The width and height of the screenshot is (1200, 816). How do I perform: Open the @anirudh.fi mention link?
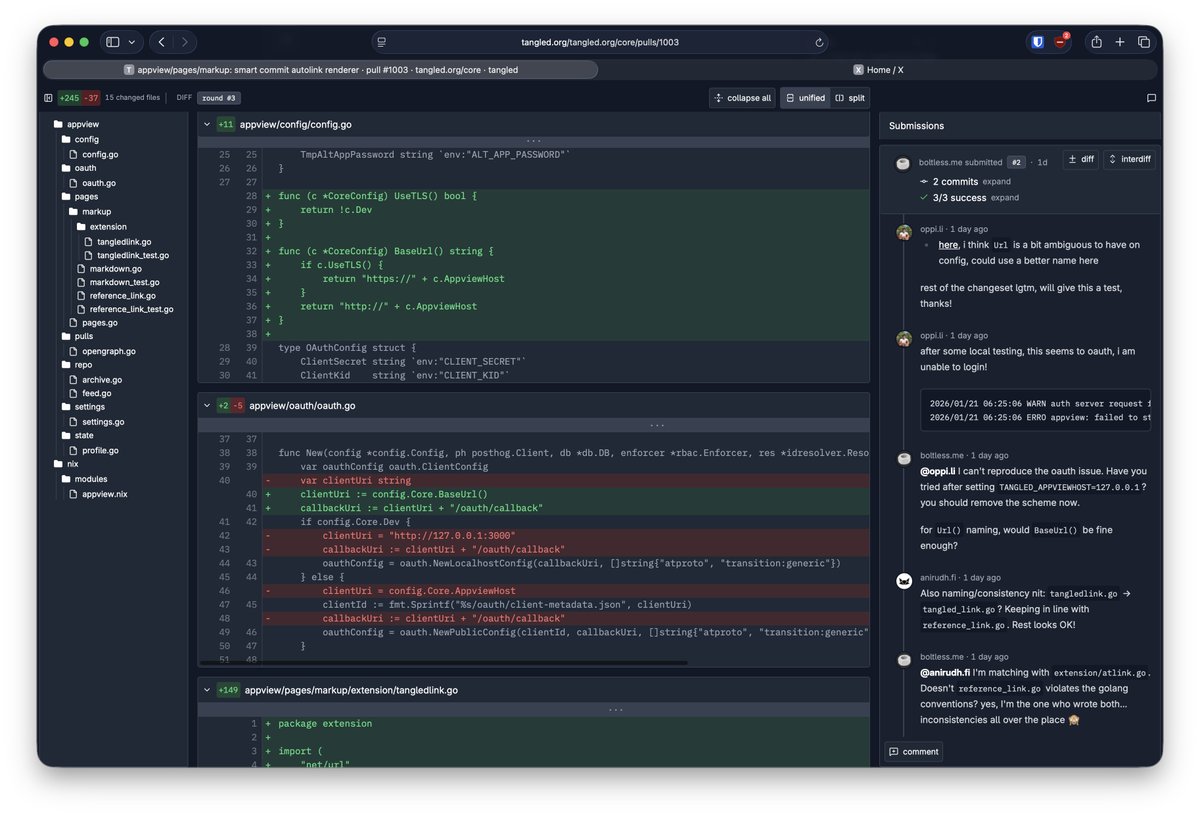[x=946, y=672]
